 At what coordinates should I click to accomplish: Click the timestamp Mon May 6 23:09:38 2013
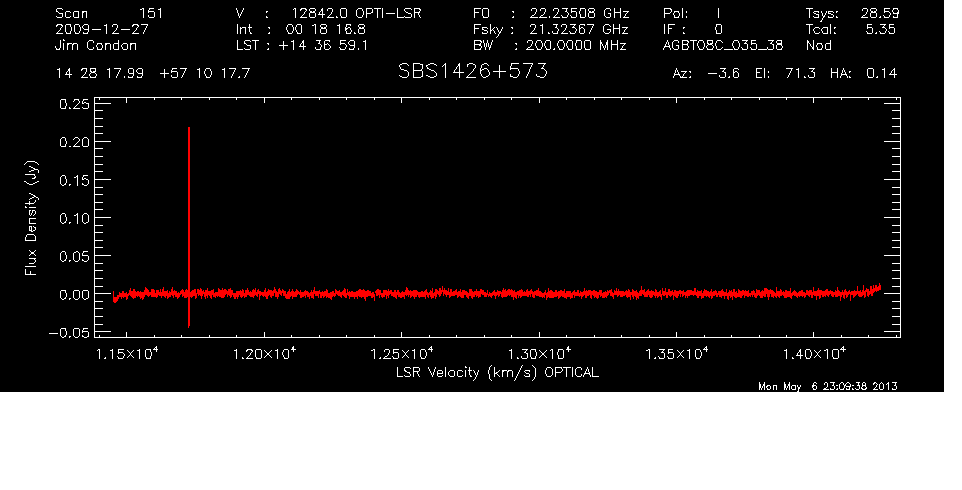click(828, 386)
